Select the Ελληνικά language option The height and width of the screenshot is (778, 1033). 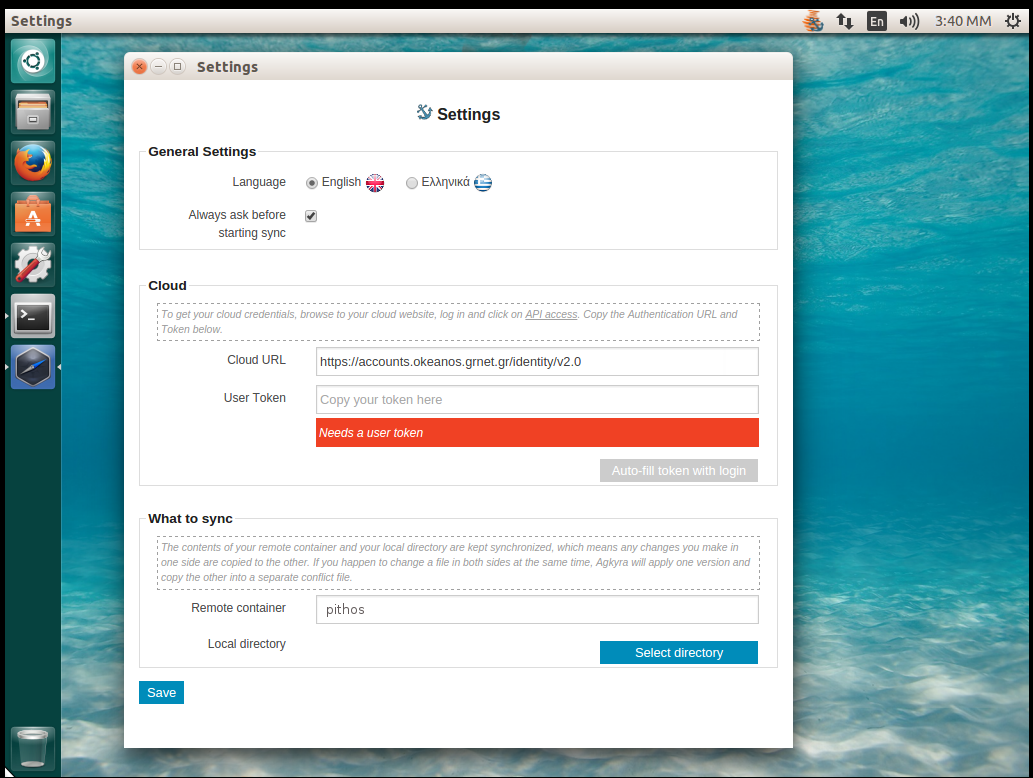[x=412, y=182]
